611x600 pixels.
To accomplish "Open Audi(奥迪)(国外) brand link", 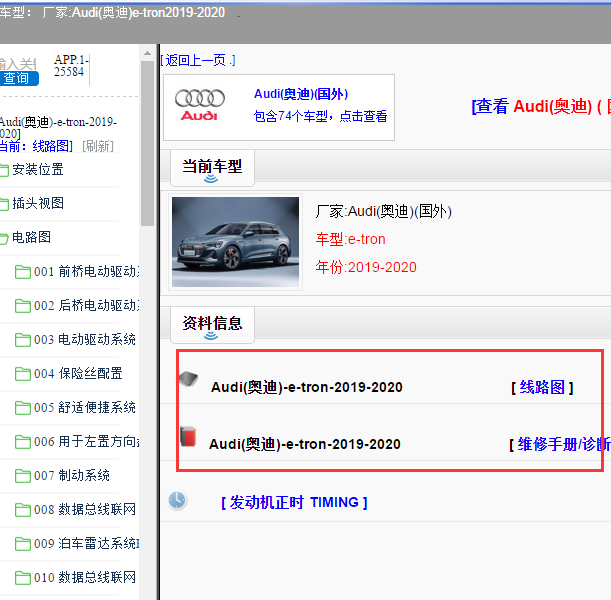I will (x=301, y=94).
